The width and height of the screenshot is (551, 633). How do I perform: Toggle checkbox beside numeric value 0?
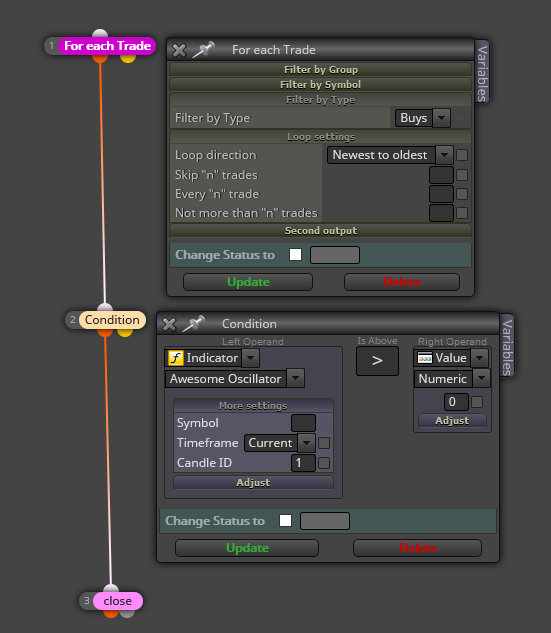(x=477, y=402)
